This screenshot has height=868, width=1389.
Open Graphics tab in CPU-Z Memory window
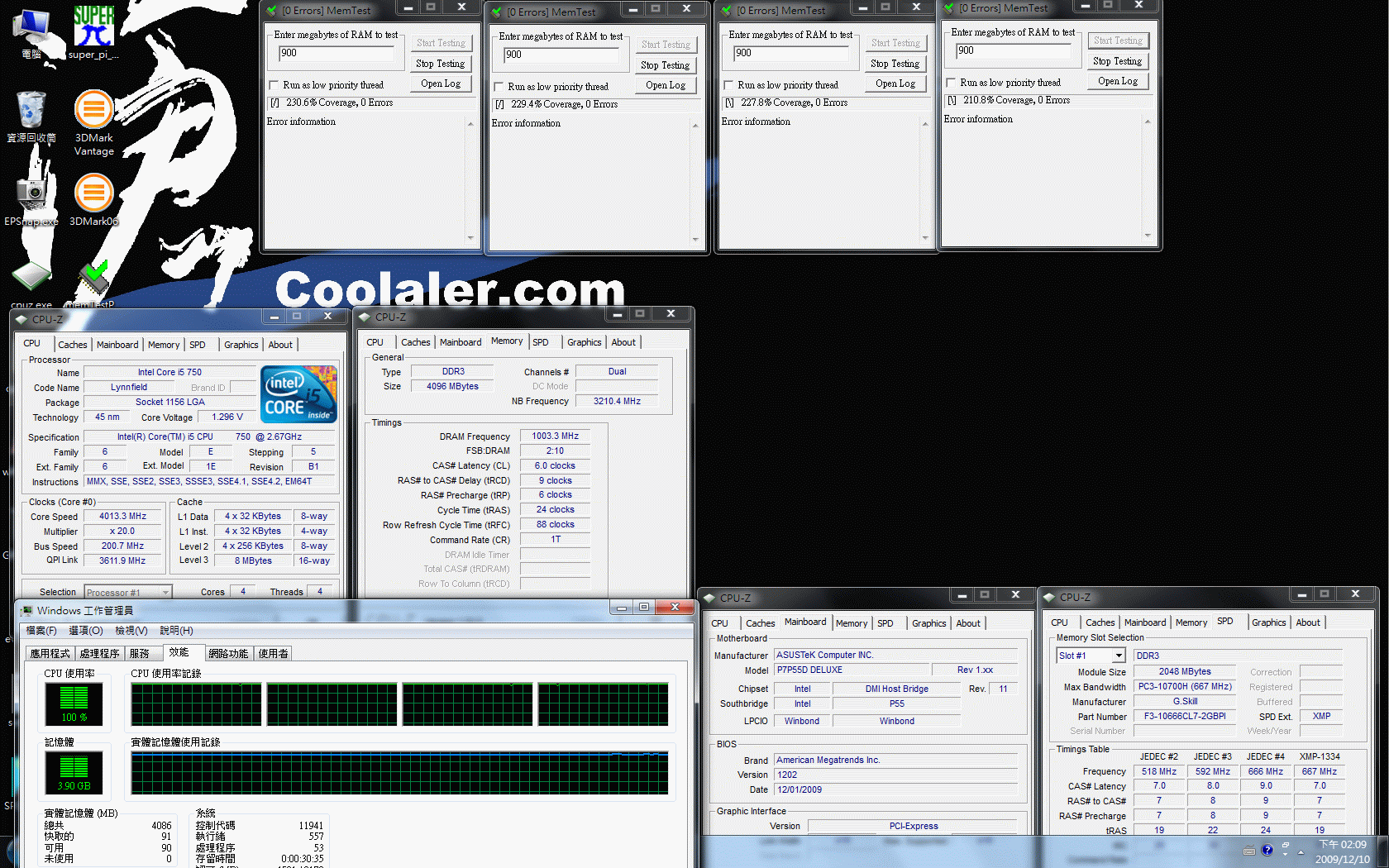pyautogui.click(x=584, y=342)
